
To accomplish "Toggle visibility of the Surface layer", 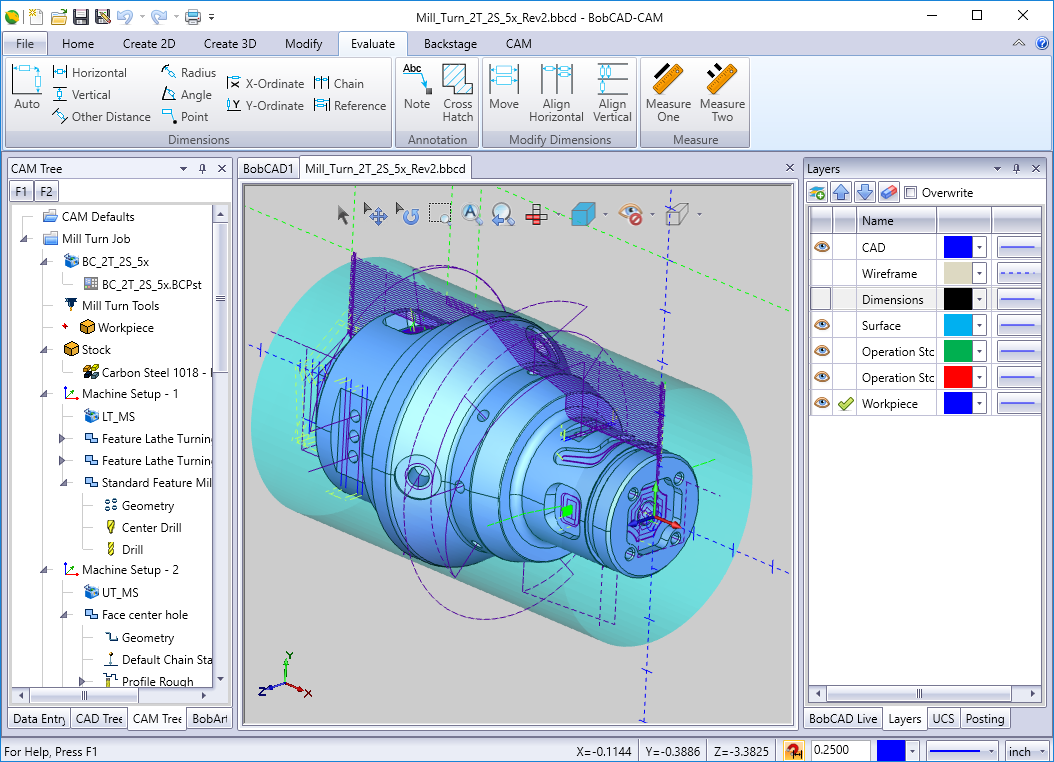I will 821,325.
